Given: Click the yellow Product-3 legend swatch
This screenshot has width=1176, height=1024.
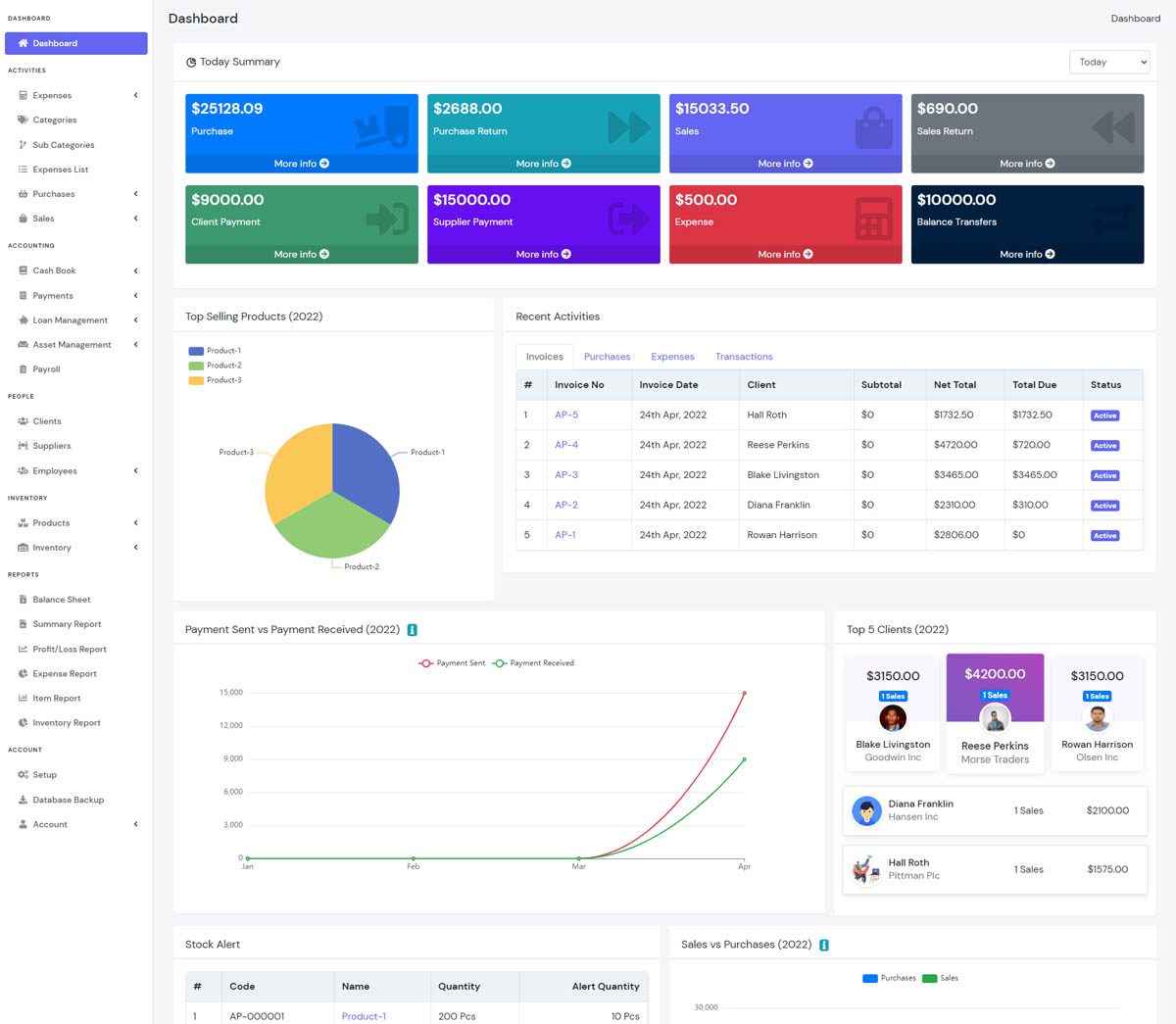Looking at the screenshot, I should point(196,380).
